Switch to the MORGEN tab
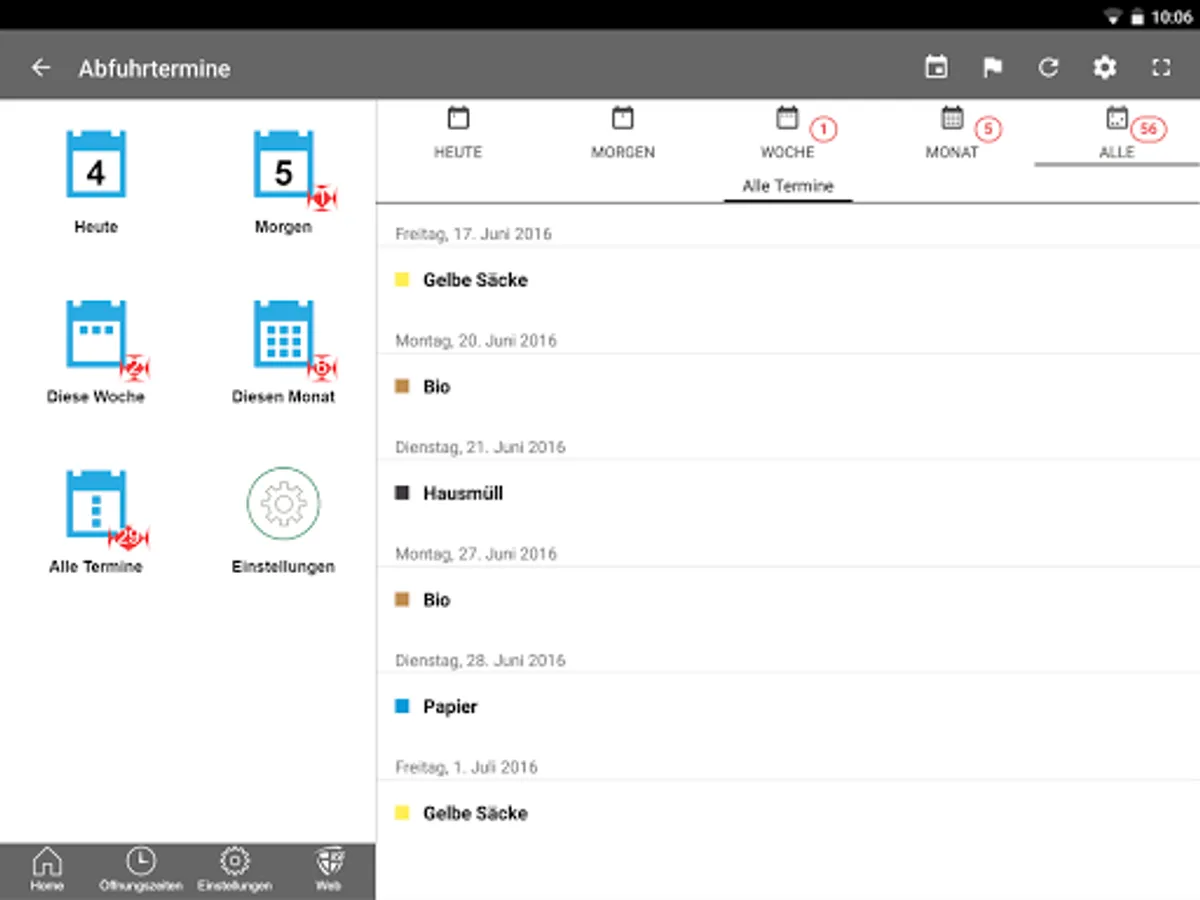This screenshot has height=900, width=1200. (x=623, y=133)
